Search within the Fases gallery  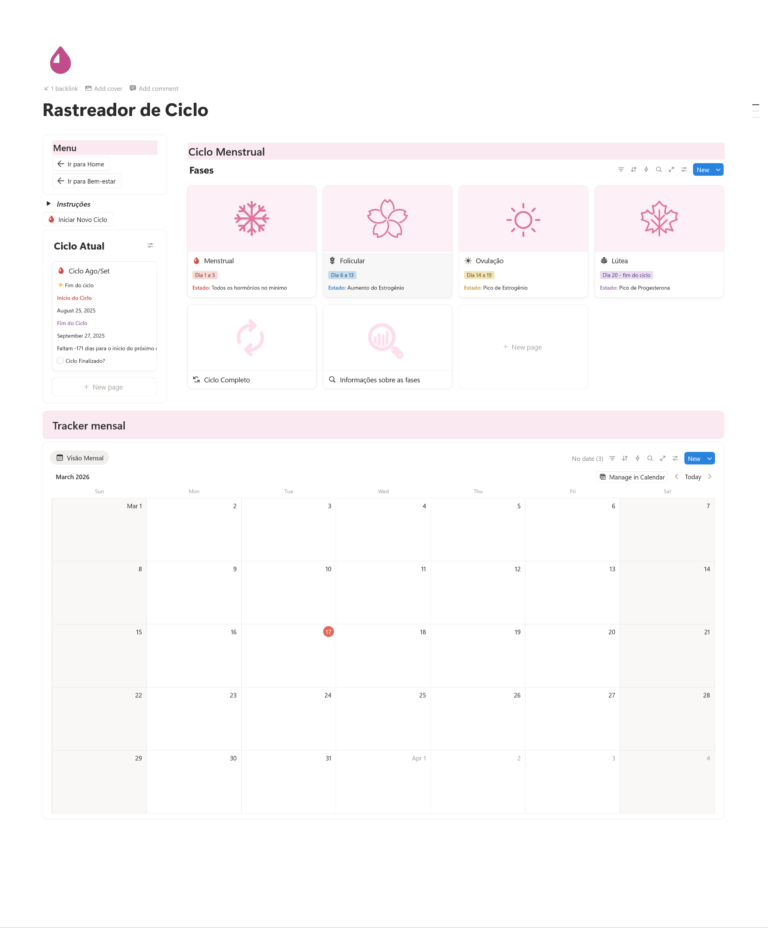point(658,170)
